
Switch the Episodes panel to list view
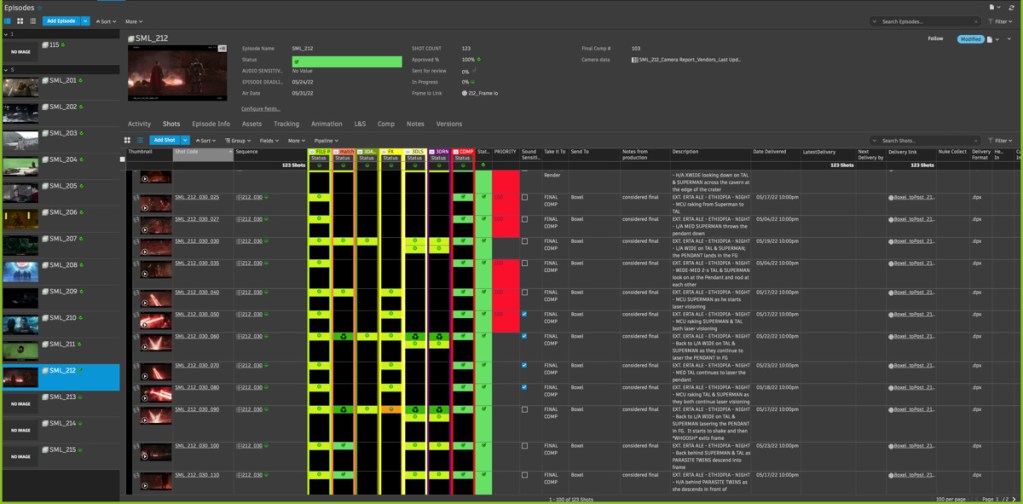coord(31,20)
